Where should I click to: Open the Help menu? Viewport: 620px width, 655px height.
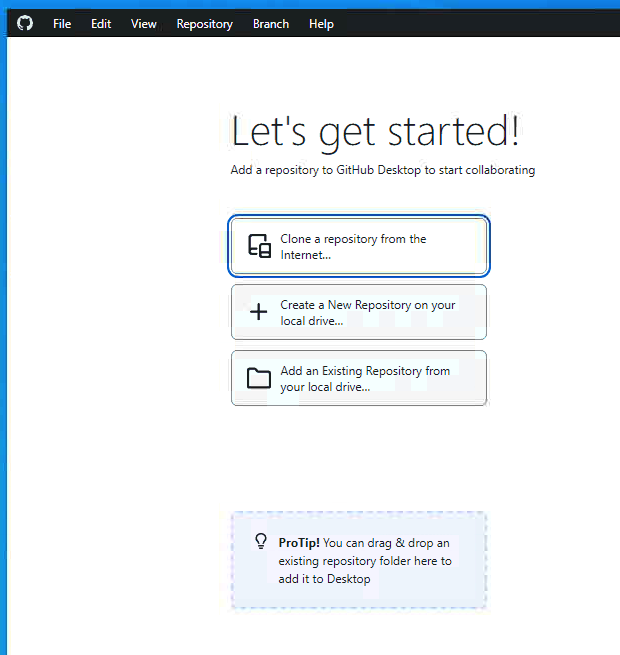coord(321,24)
